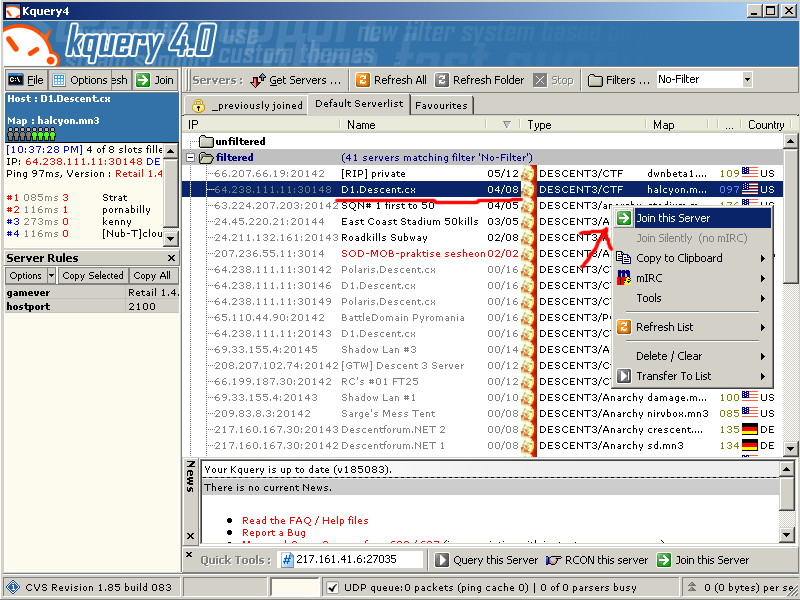Click Join this Server in Quick Tools

pos(703,560)
